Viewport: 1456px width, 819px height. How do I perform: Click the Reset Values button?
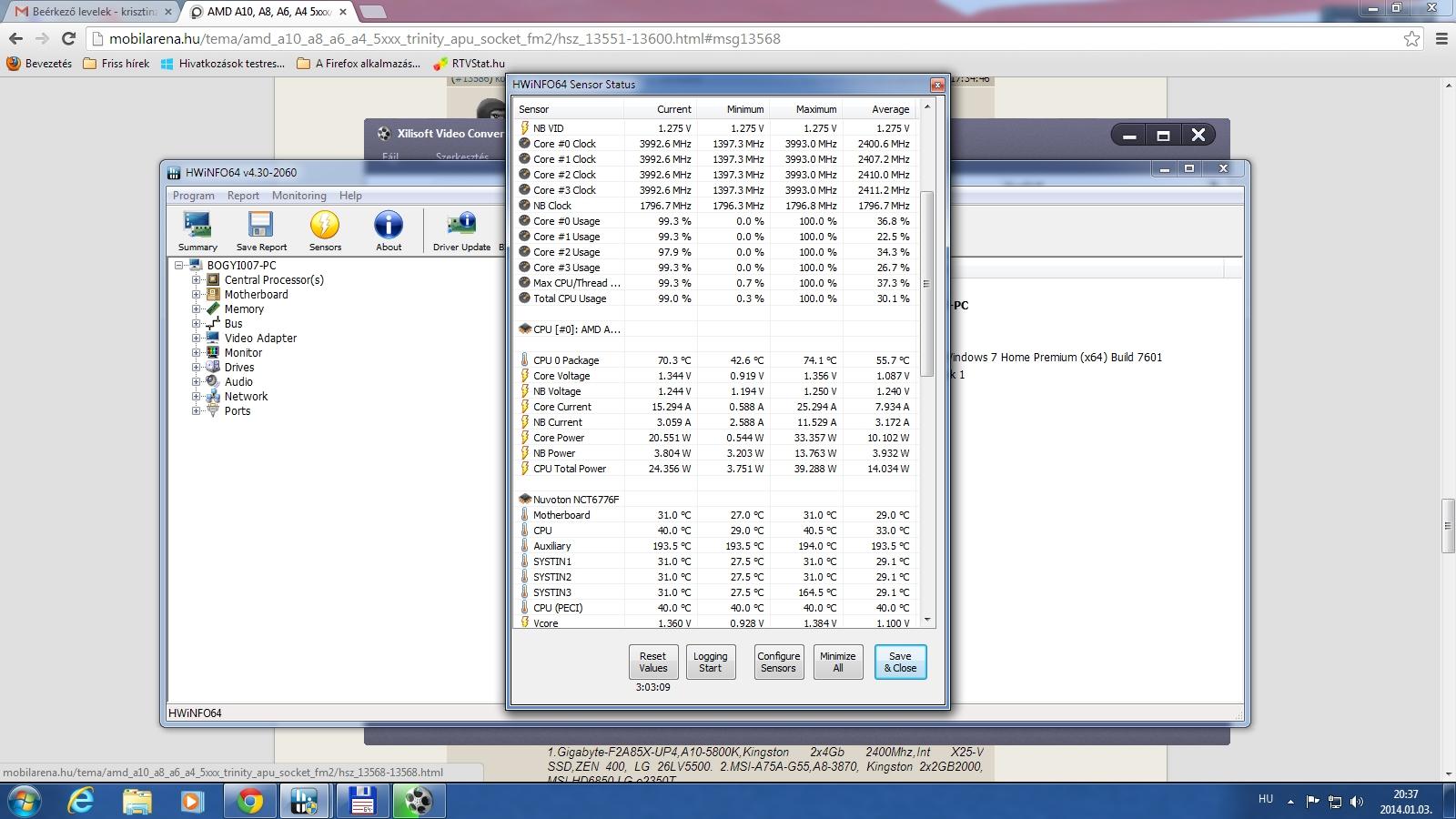pyautogui.click(x=652, y=662)
